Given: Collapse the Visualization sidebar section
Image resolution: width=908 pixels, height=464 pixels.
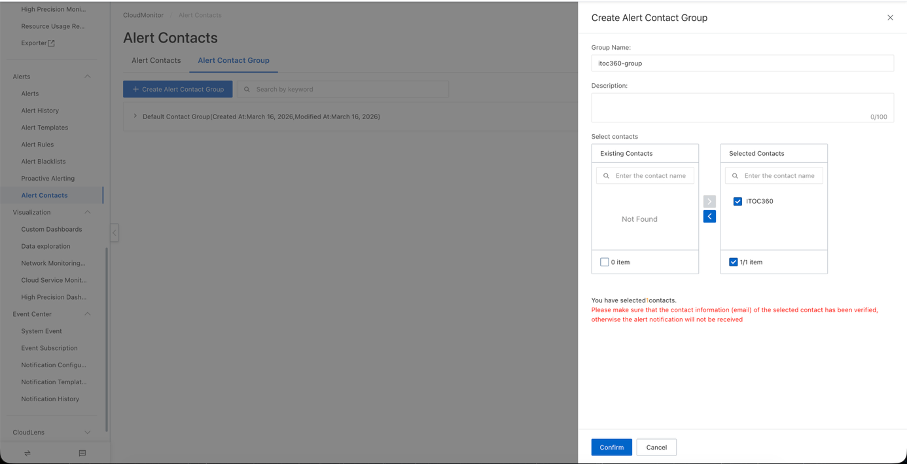Looking at the screenshot, I should [x=88, y=212].
